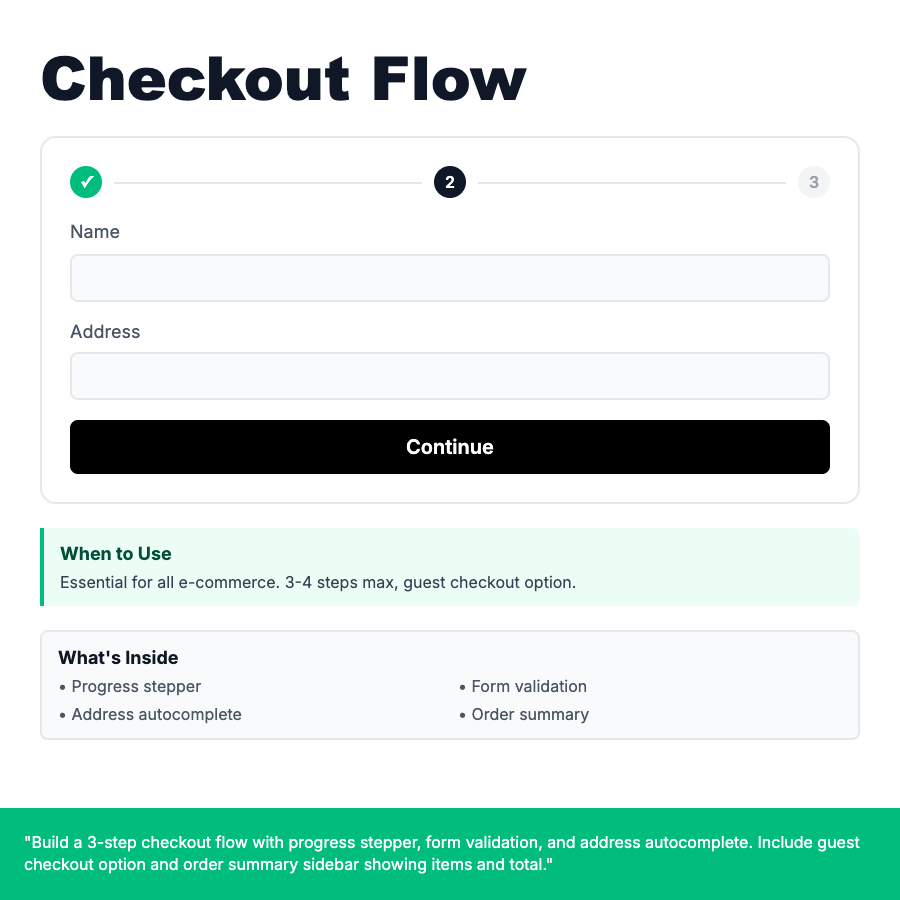Click the Form validation bullet item

coord(528,686)
